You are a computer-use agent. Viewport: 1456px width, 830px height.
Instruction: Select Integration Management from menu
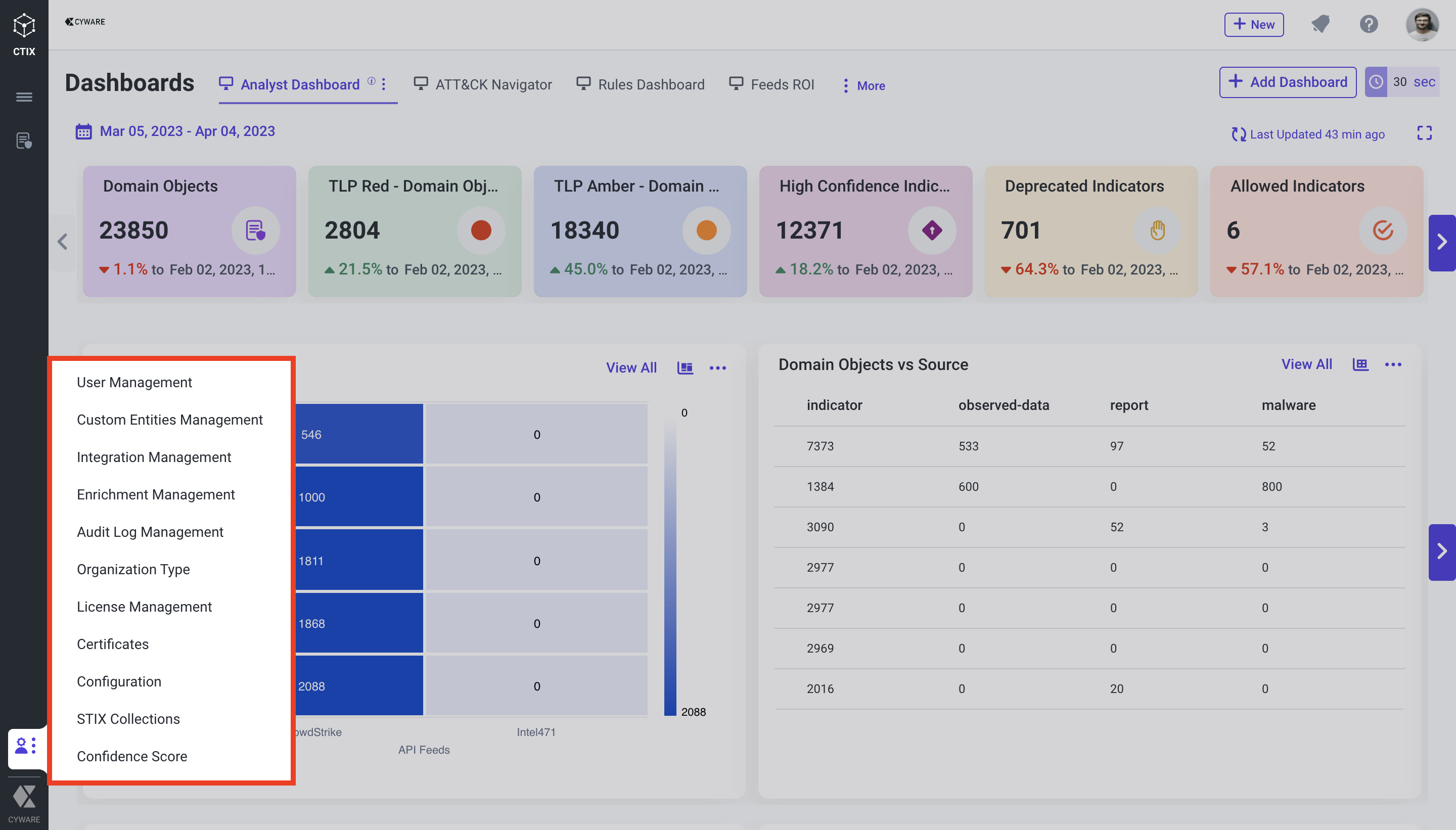154,457
